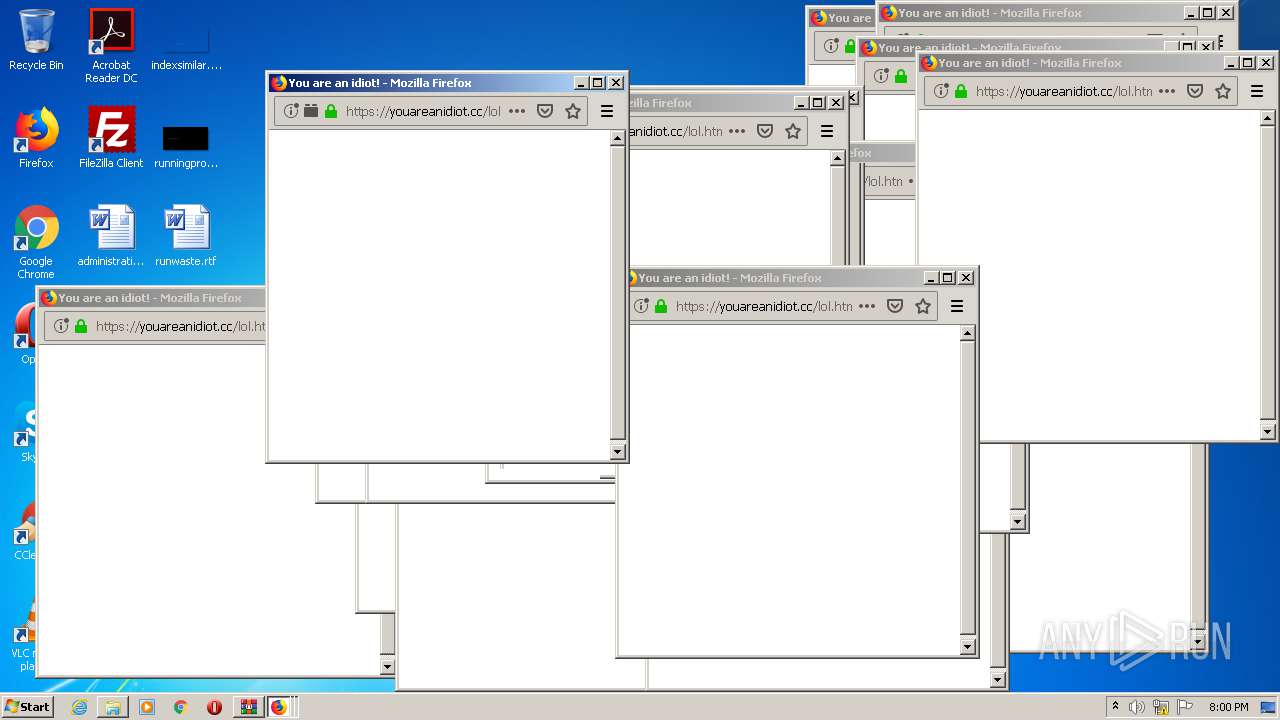Viewport: 1280px width, 720px height.
Task: Click the Show desktop button
Action: coord(1268,707)
